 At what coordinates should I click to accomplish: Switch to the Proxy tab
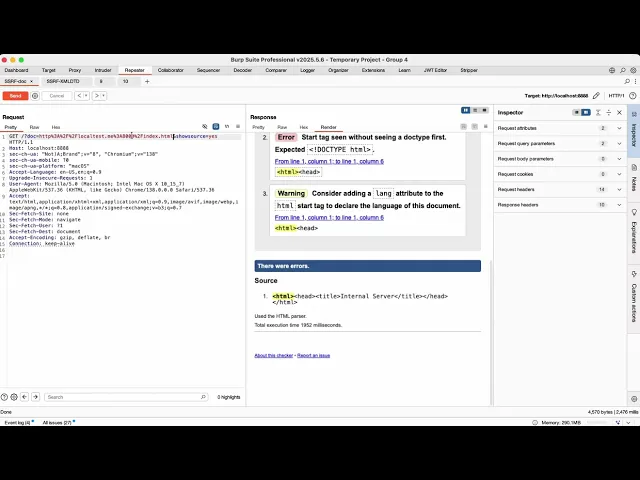click(75, 70)
